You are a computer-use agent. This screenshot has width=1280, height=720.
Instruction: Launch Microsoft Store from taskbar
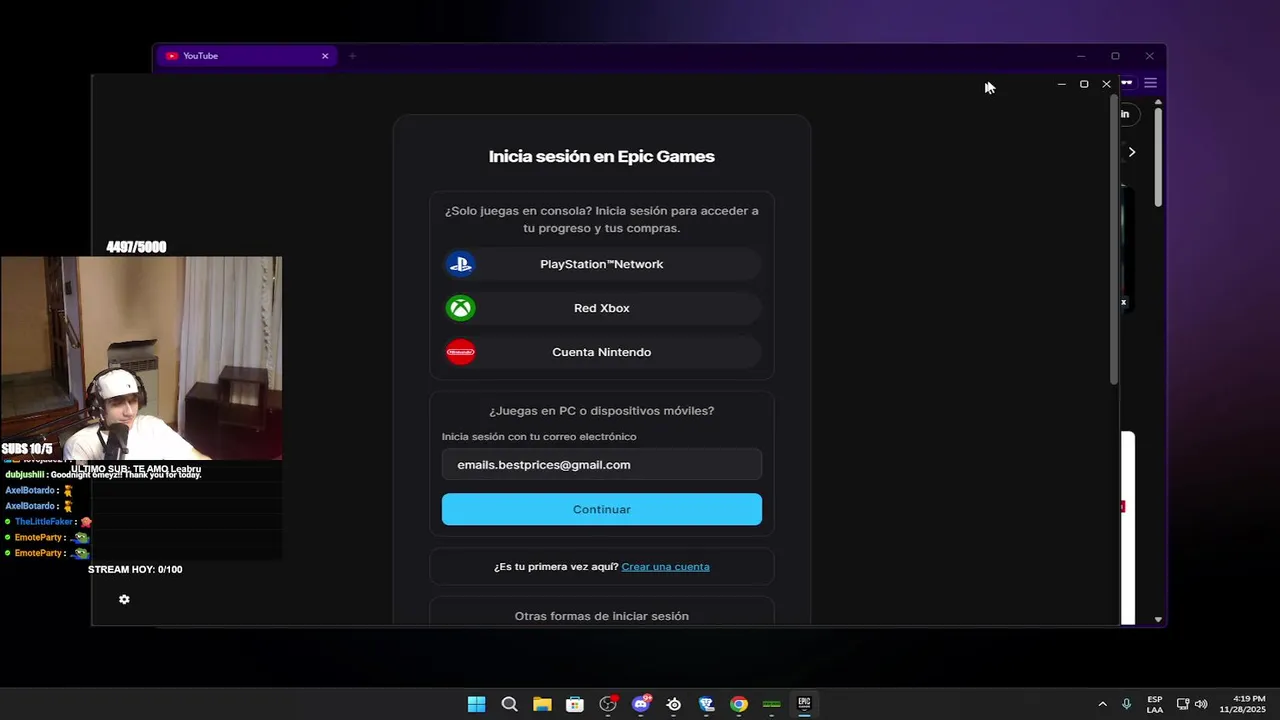click(x=575, y=704)
